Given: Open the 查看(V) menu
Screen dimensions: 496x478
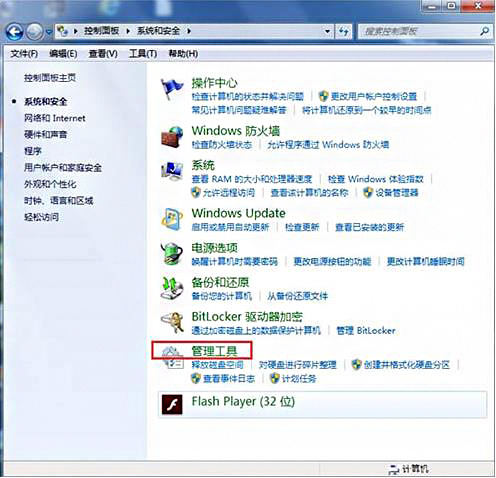Looking at the screenshot, I should pyautogui.click(x=103, y=54).
